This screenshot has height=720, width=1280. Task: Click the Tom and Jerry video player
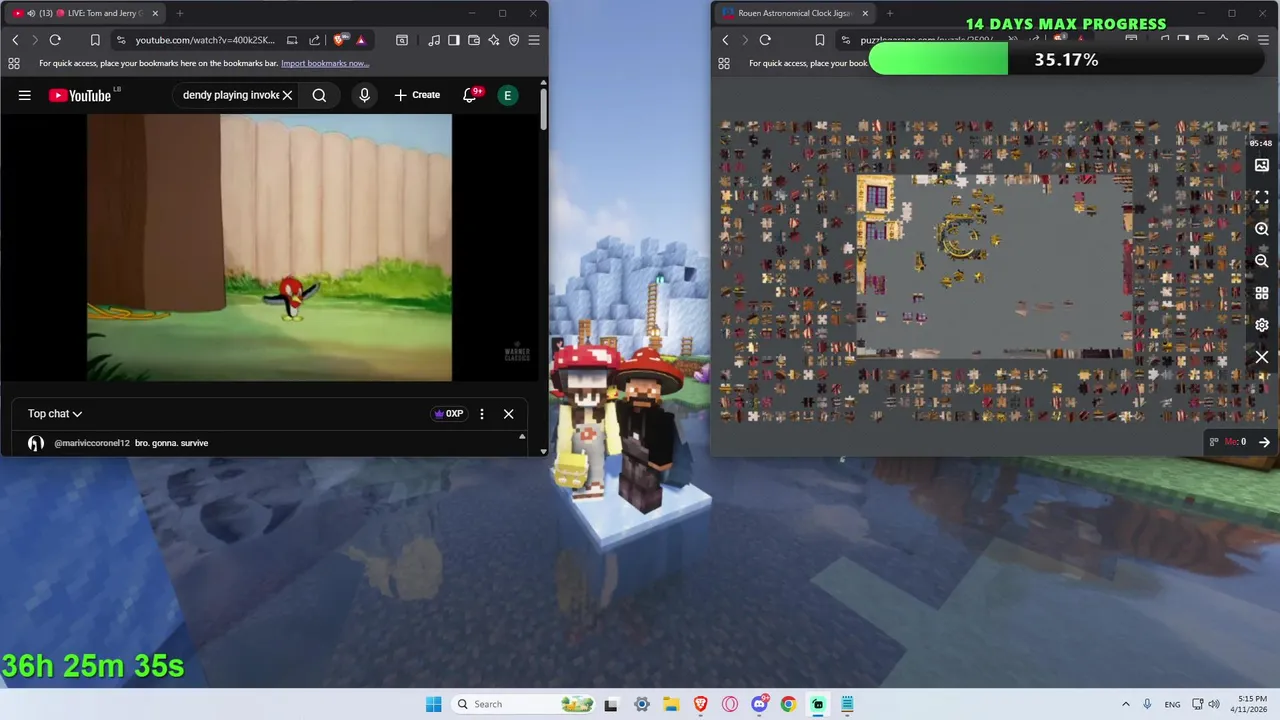coord(269,247)
